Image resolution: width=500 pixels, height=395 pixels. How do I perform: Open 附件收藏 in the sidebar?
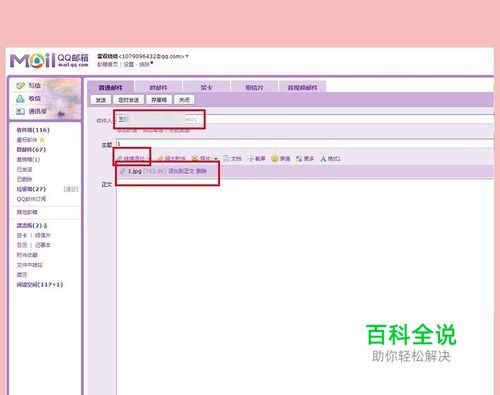point(27,255)
